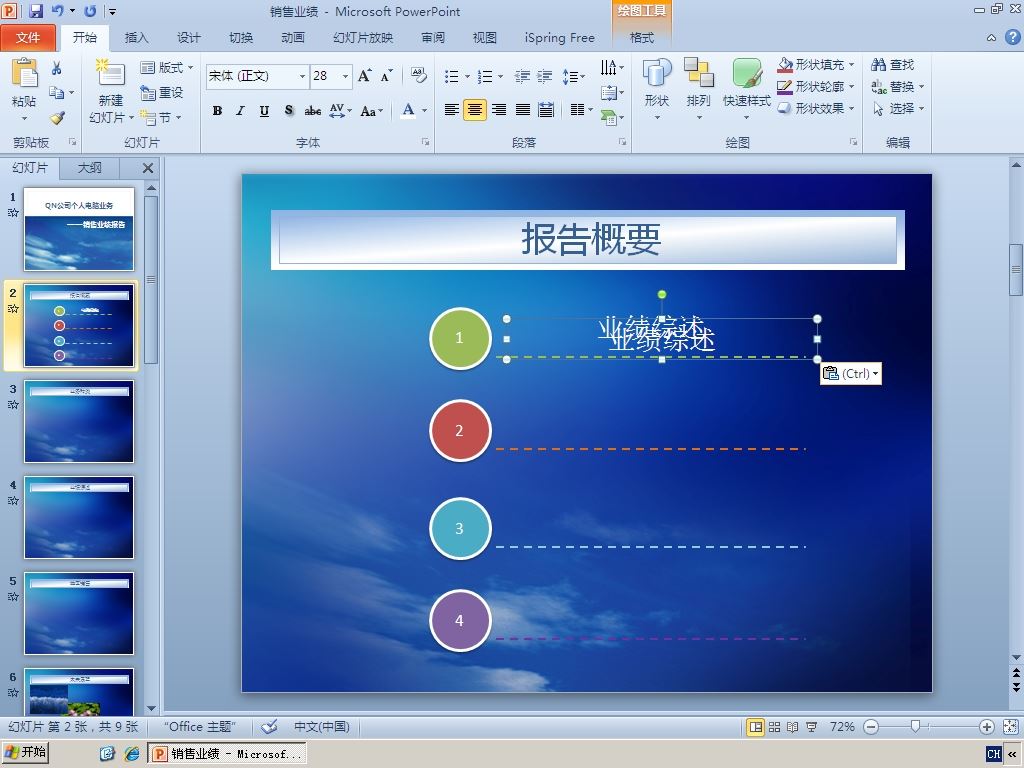The image size is (1024, 768).
Task: Click the Format Painter brush icon
Action: pos(57,118)
